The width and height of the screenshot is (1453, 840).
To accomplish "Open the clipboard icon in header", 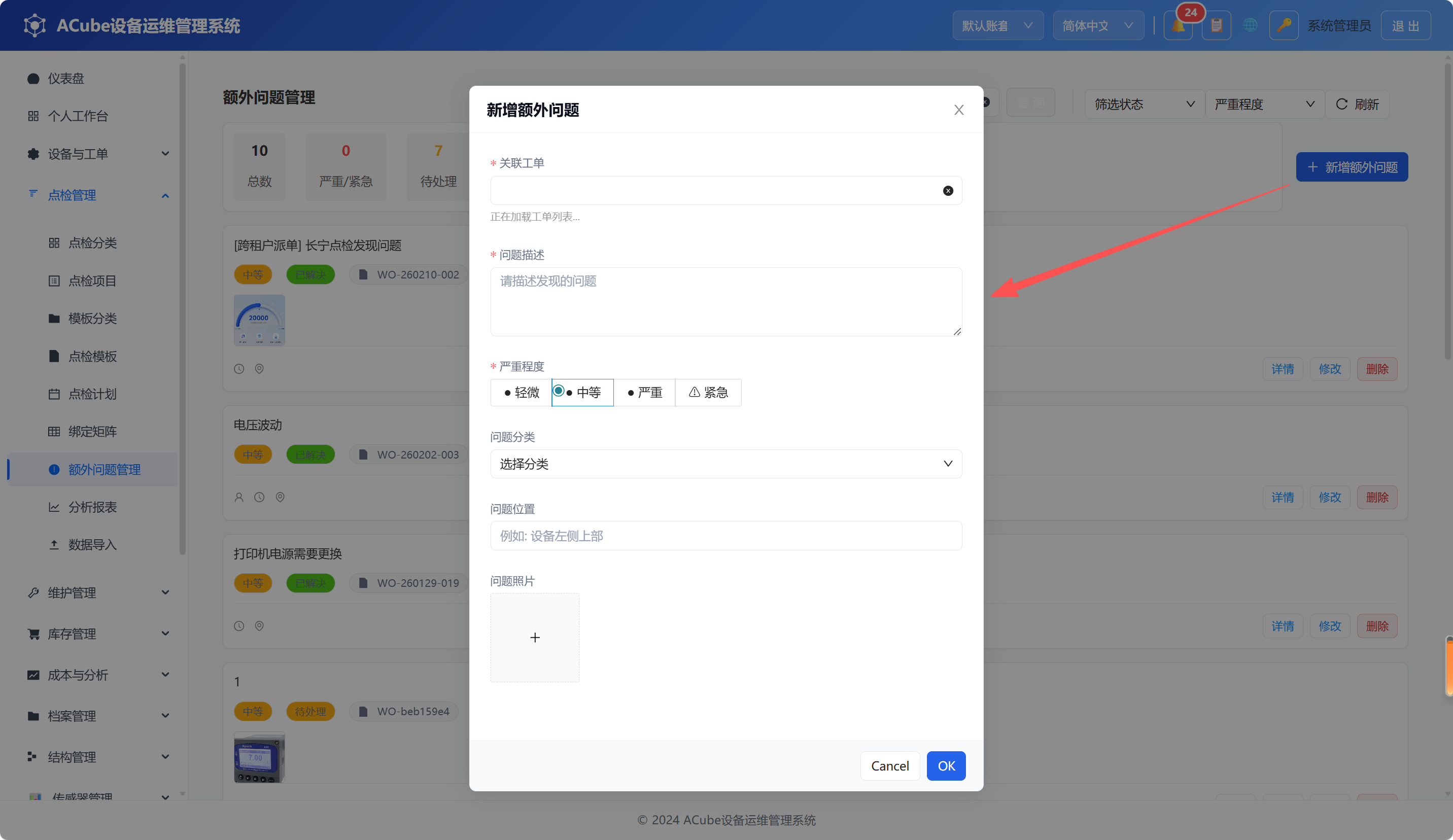I will point(1216,25).
